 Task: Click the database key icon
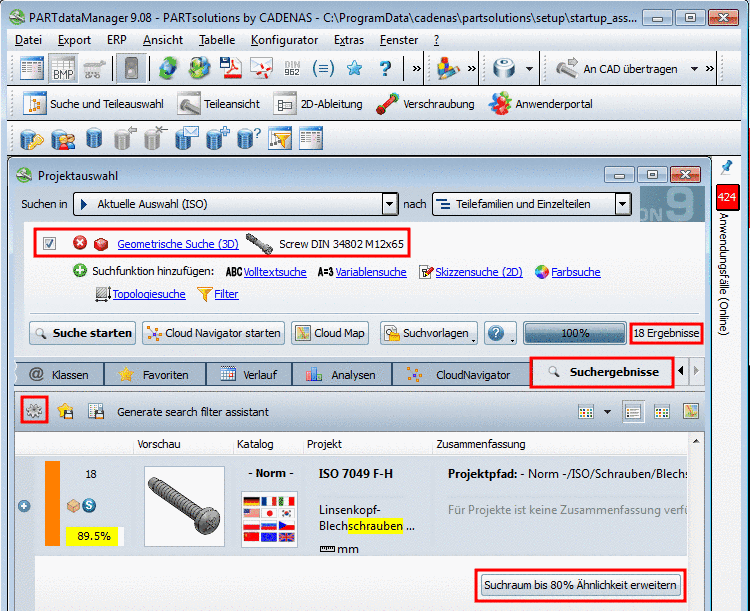(32, 140)
